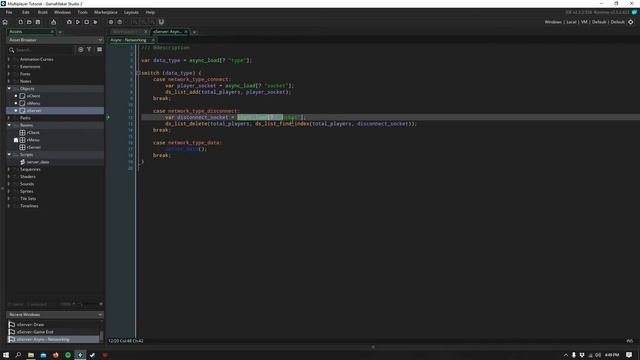Viewport: 640px width, 360px height.
Task: Select the oClient object icon
Action: (x=22, y=96)
